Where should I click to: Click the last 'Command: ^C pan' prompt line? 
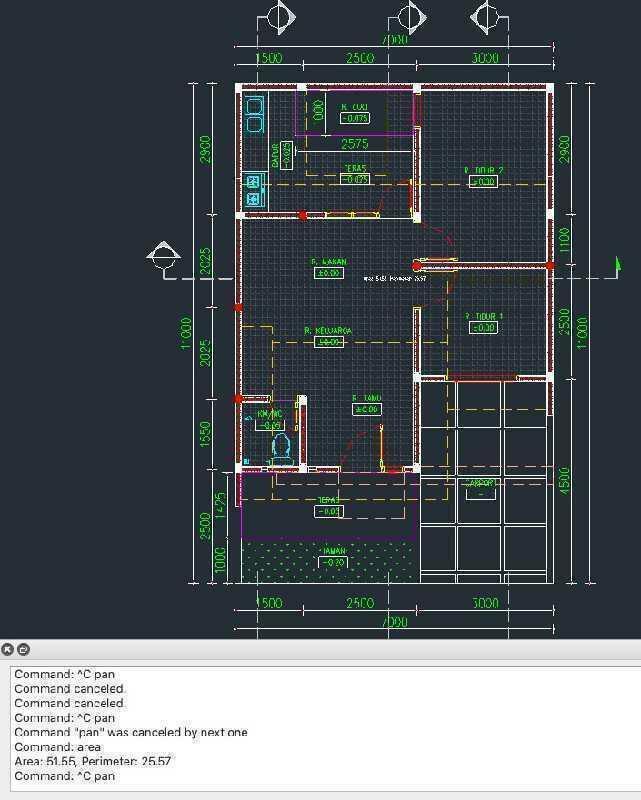(64, 776)
